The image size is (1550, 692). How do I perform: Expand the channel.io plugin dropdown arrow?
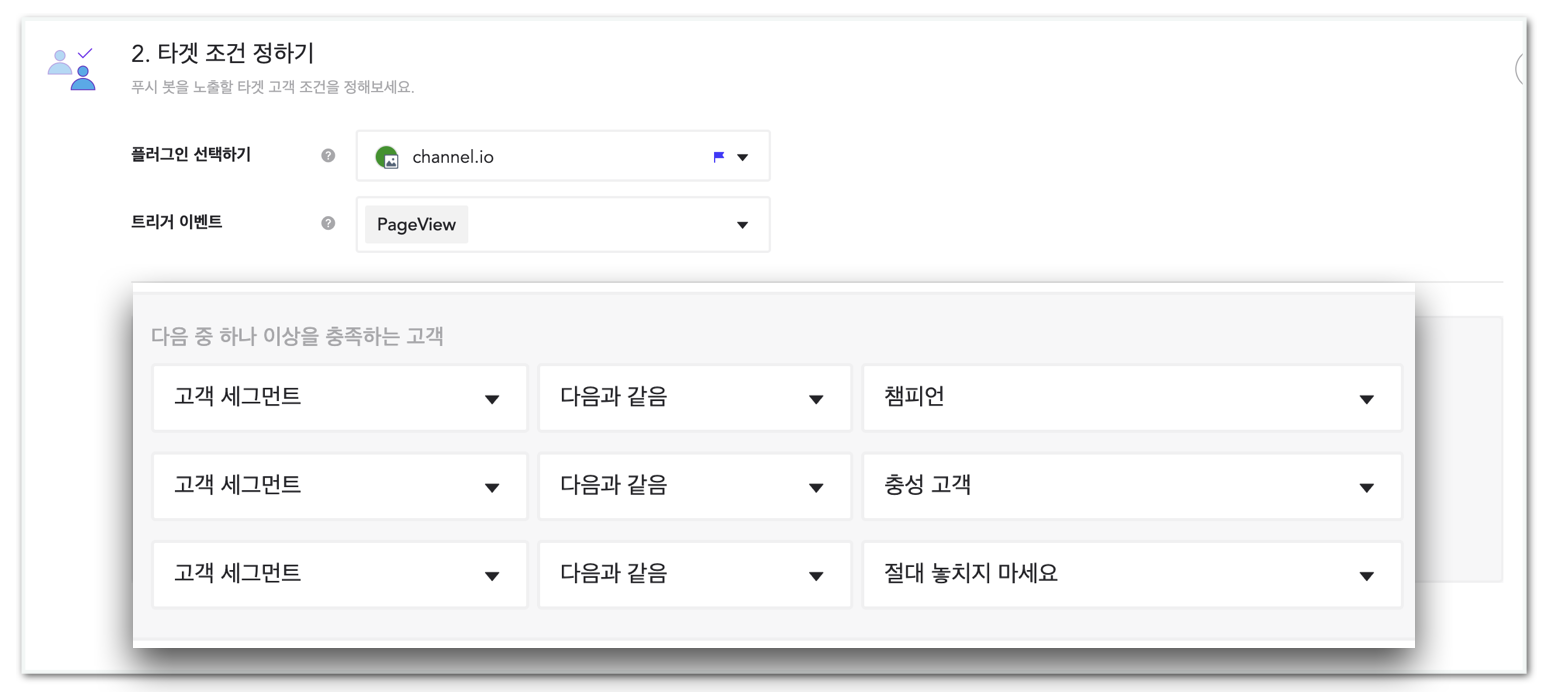point(742,157)
